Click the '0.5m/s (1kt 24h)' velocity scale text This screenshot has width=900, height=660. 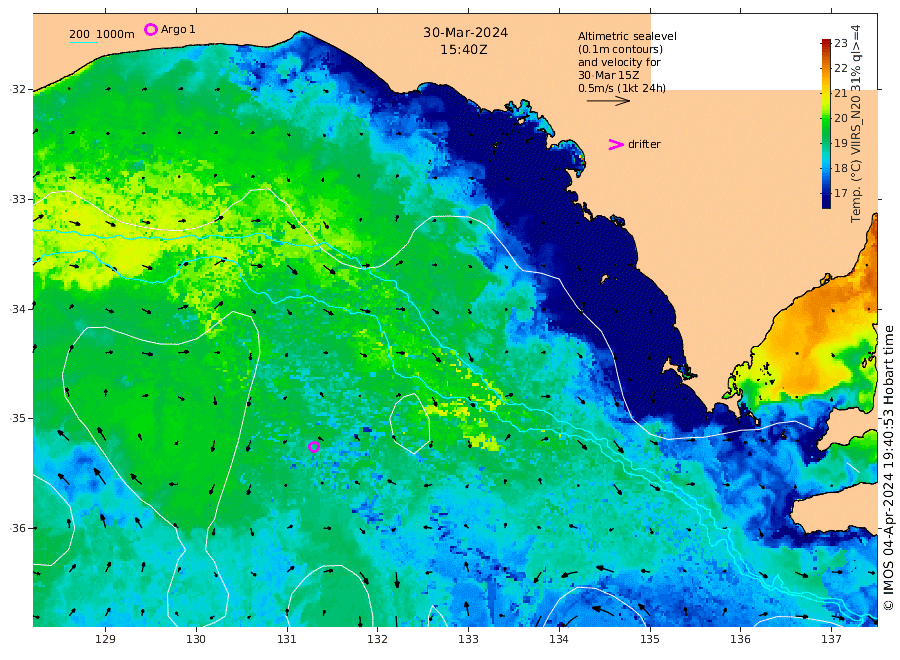pyautogui.click(x=622, y=88)
